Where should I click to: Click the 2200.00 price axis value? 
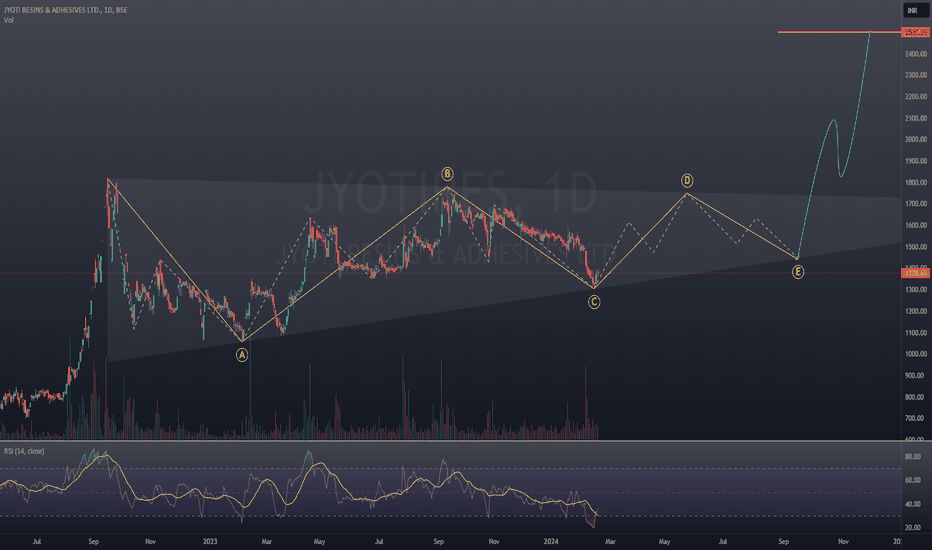click(x=916, y=96)
